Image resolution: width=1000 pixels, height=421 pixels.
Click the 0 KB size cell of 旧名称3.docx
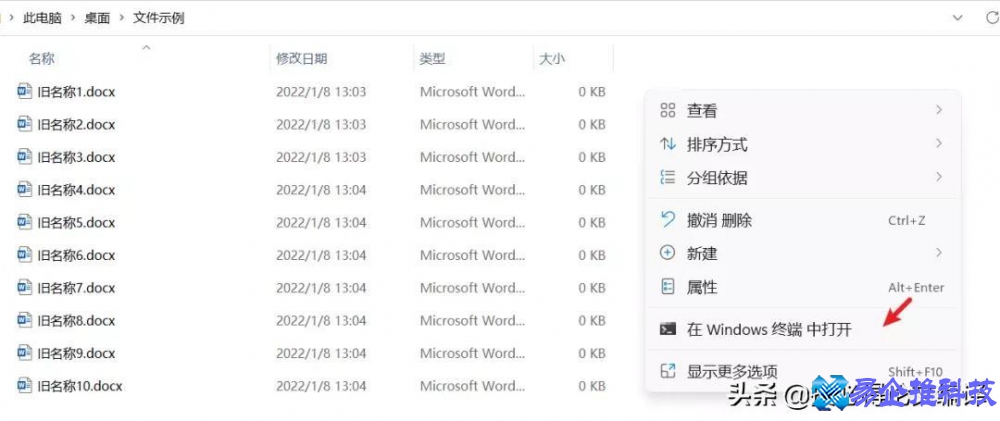pyautogui.click(x=592, y=156)
